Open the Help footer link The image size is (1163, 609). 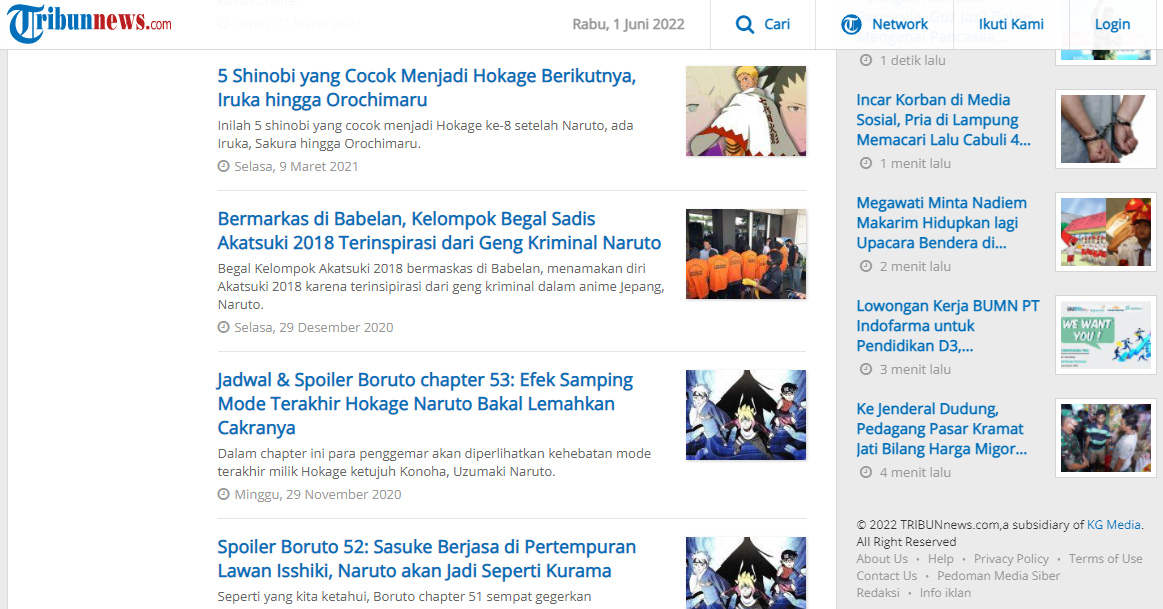(x=940, y=559)
